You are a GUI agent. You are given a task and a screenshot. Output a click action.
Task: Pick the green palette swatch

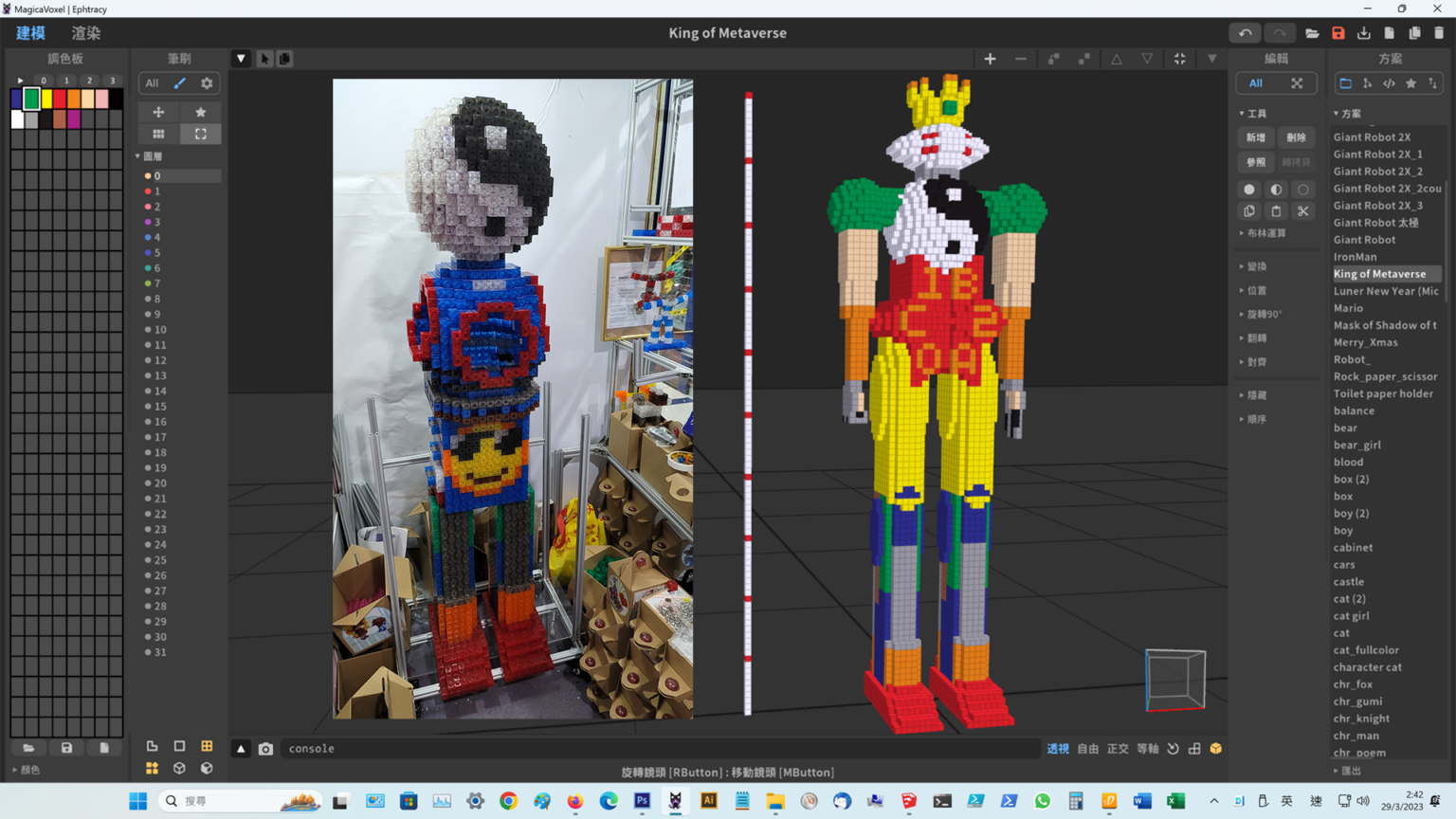pos(31,99)
